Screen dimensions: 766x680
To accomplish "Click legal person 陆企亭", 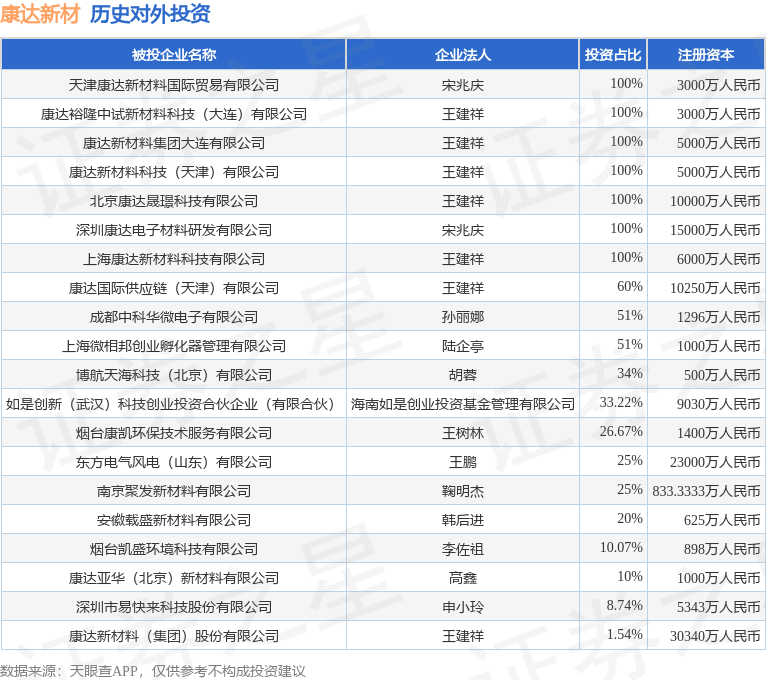I will (x=463, y=346).
